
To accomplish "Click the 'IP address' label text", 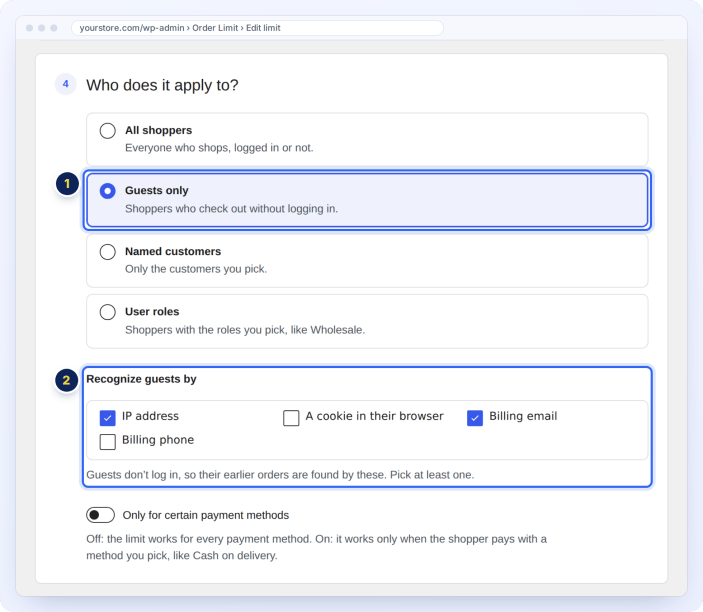I will click(x=150, y=416).
